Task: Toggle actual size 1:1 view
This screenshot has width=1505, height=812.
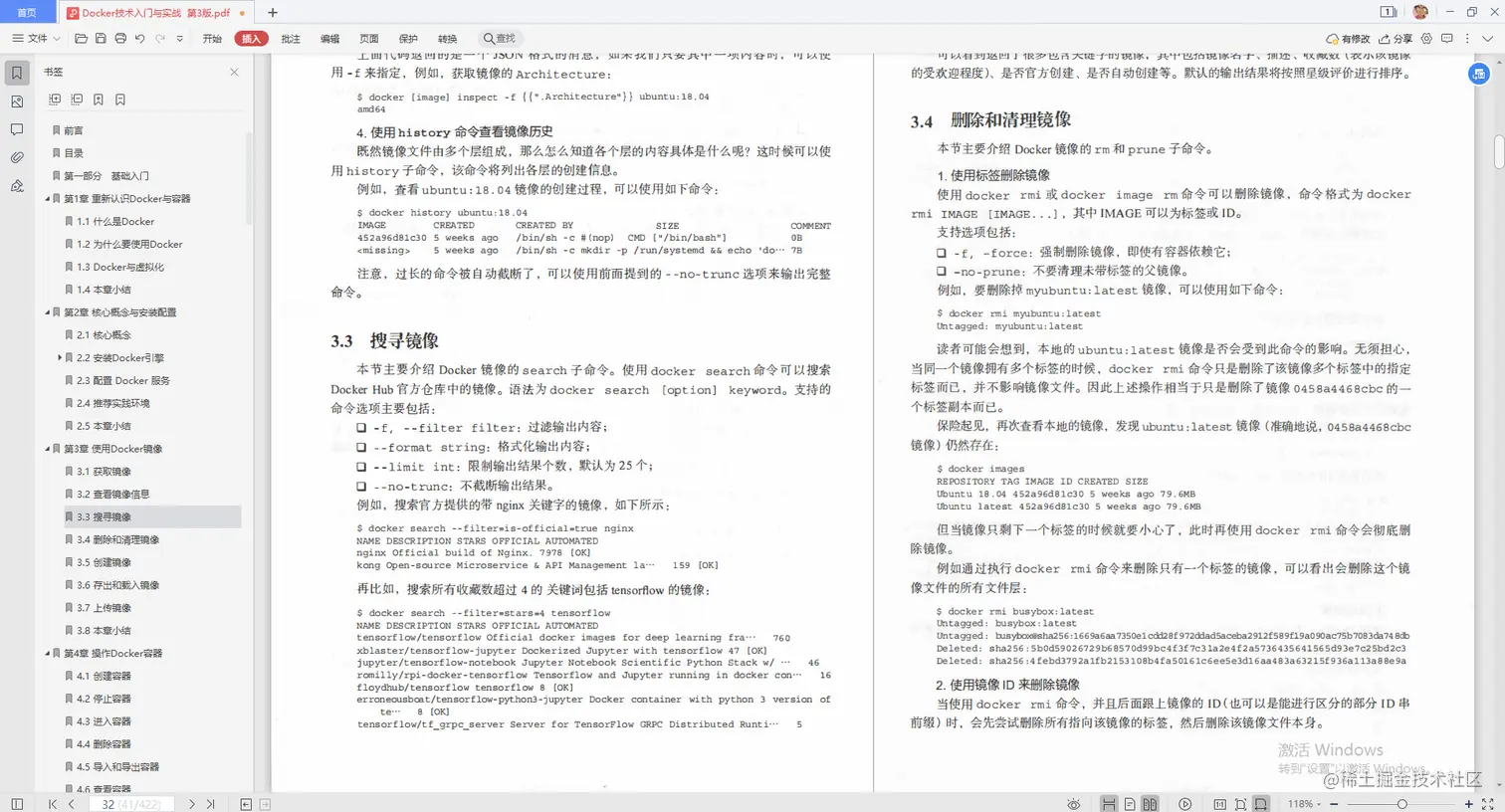Action: 1219,803
